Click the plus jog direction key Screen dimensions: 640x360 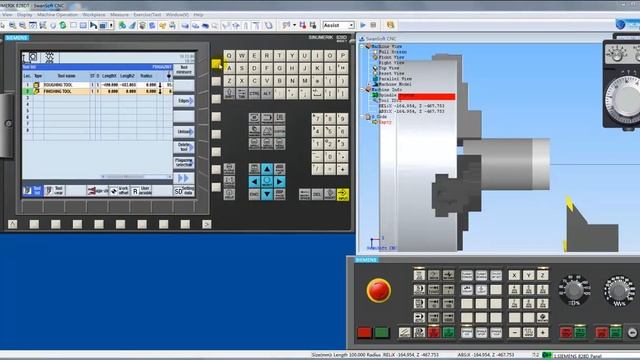[542, 333]
